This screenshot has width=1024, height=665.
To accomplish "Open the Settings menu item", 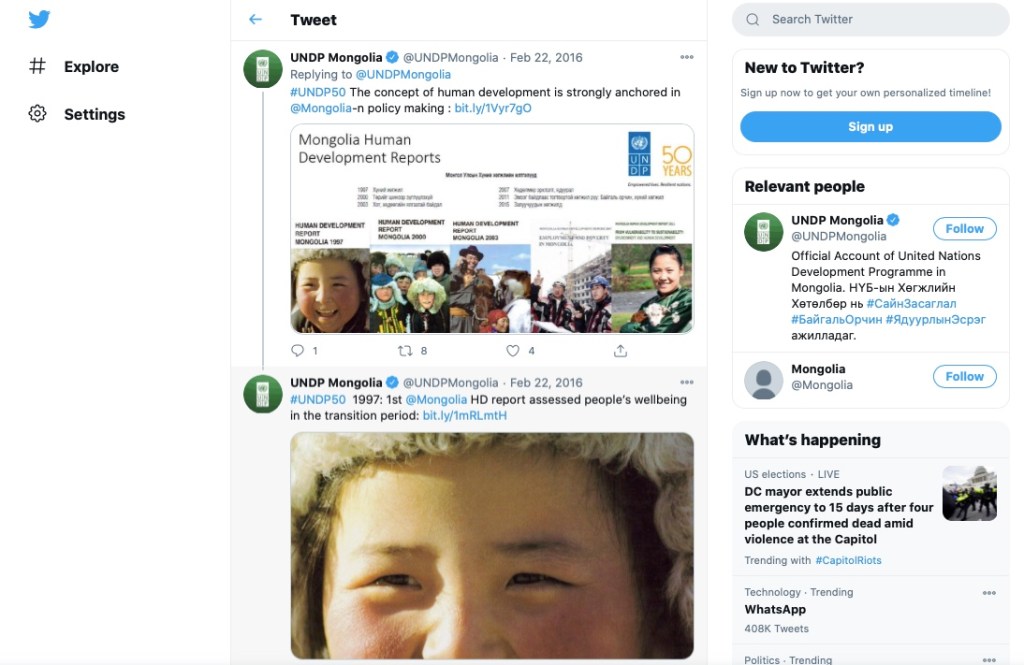I will point(94,114).
